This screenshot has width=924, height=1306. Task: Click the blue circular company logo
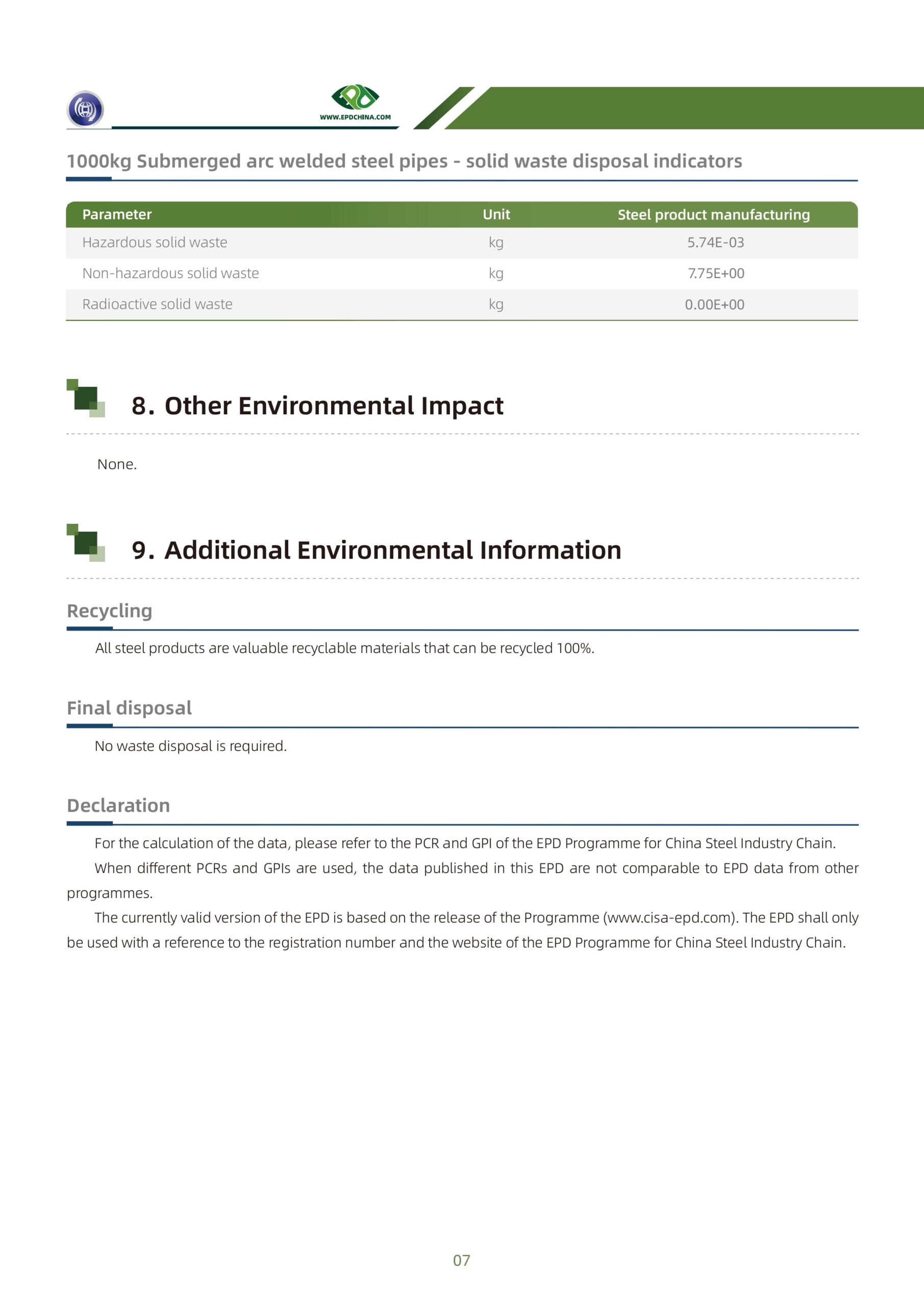[x=85, y=109]
